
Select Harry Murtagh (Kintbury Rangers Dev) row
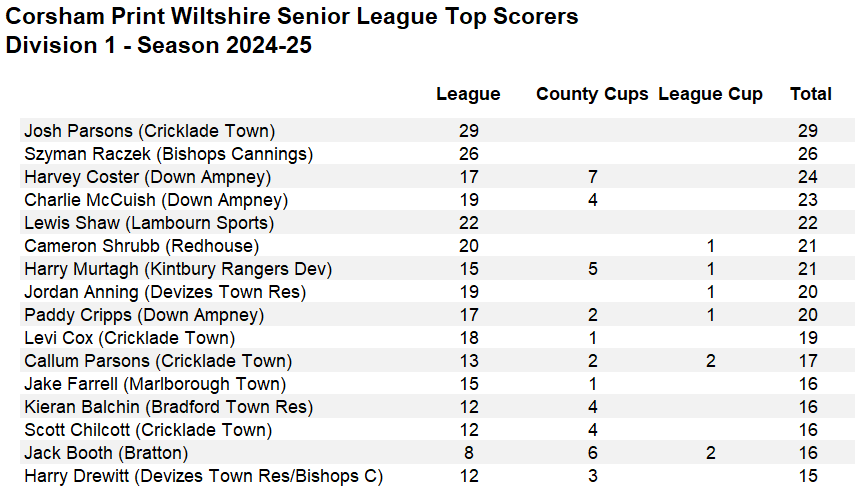coord(437,269)
